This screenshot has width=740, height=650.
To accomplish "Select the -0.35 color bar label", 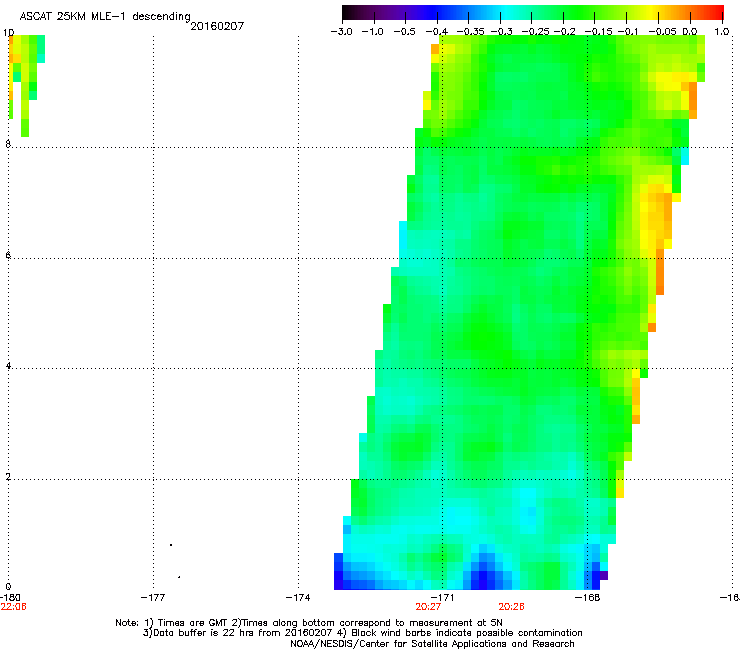I will [x=471, y=32].
